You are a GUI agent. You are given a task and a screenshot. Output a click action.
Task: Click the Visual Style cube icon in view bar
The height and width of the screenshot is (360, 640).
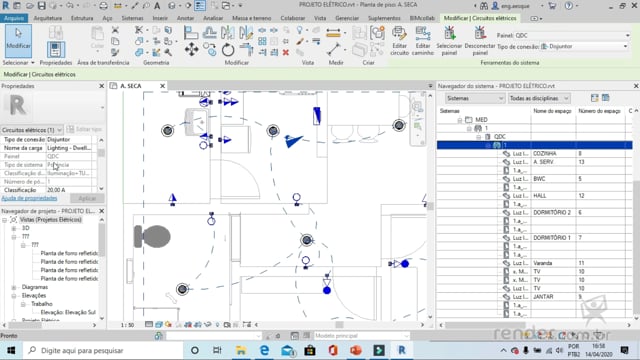(158, 325)
